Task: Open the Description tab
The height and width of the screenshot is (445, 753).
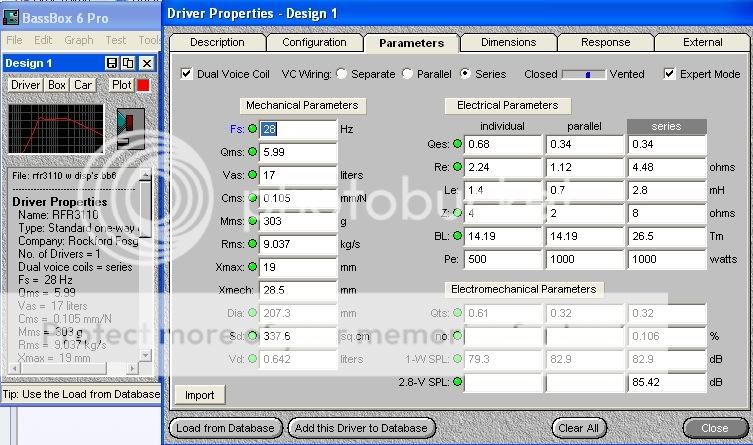Action: tap(217, 42)
